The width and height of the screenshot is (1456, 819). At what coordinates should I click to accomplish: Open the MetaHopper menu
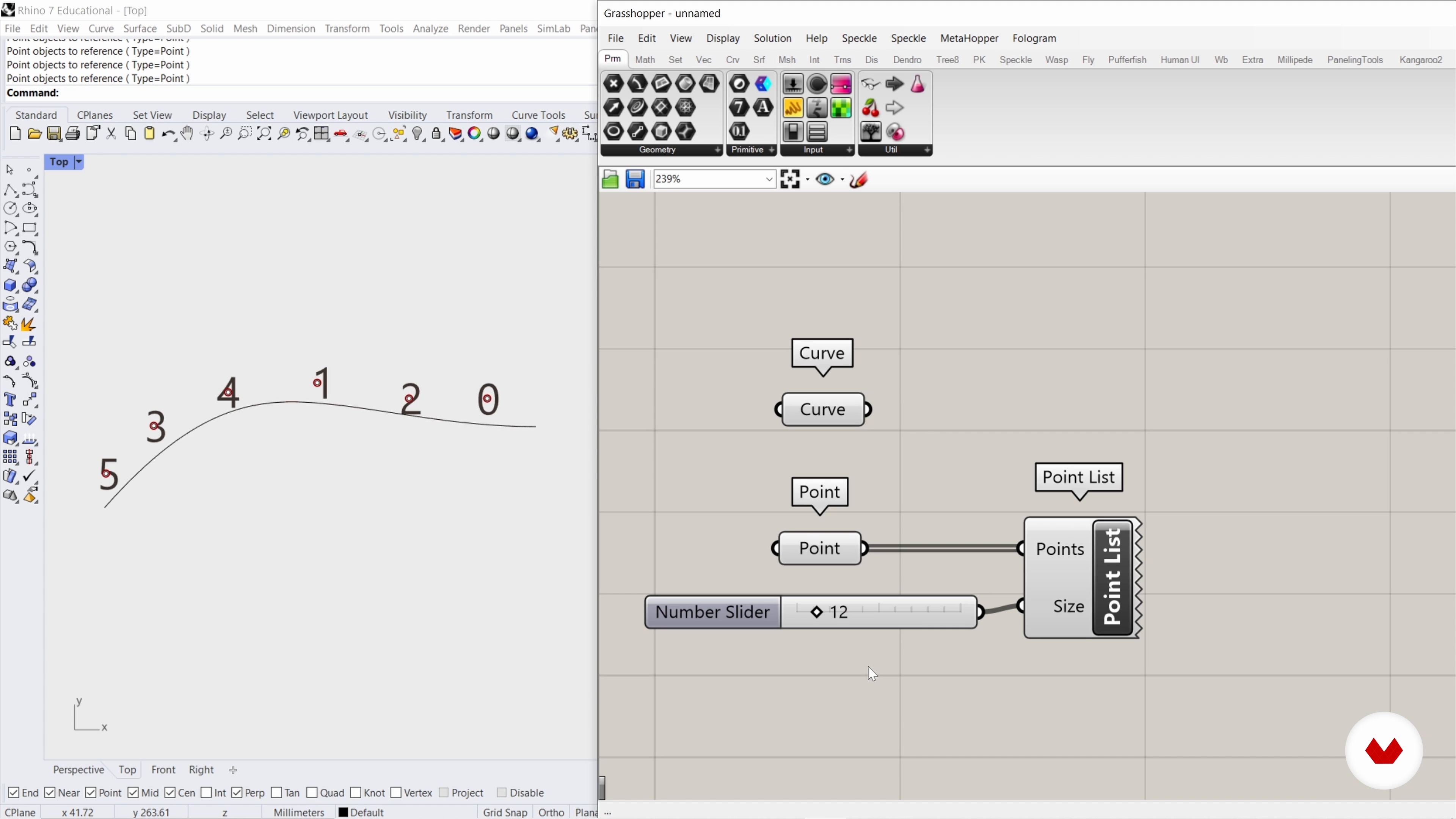pos(969,38)
